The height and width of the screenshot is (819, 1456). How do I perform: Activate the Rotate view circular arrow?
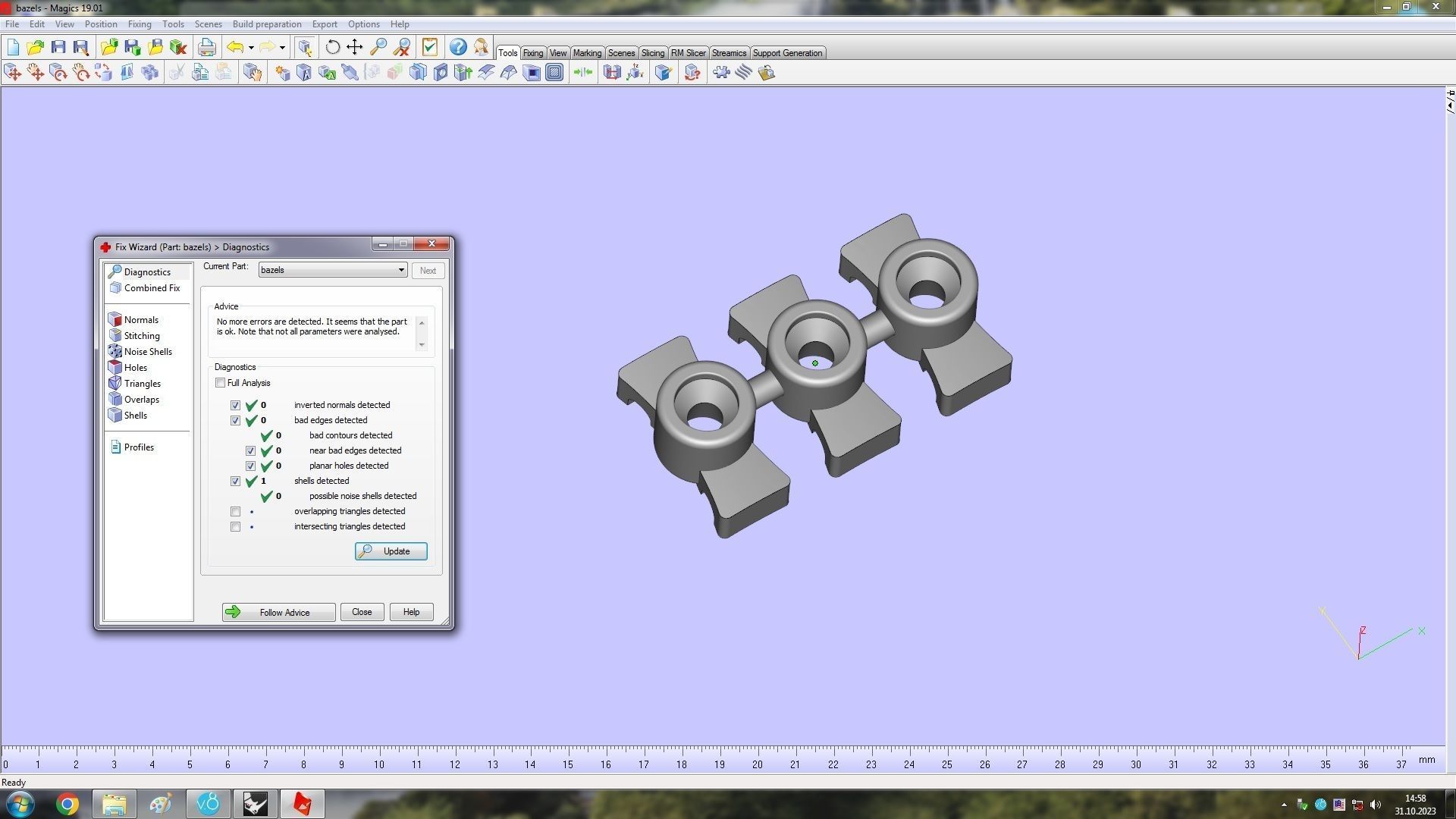pyautogui.click(x=332, y=47)
